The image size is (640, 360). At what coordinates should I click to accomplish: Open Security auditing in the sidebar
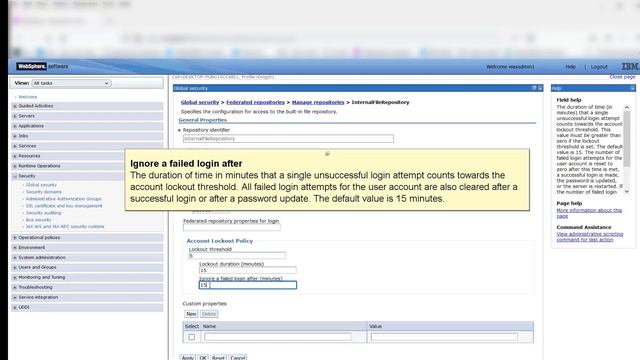43,213
